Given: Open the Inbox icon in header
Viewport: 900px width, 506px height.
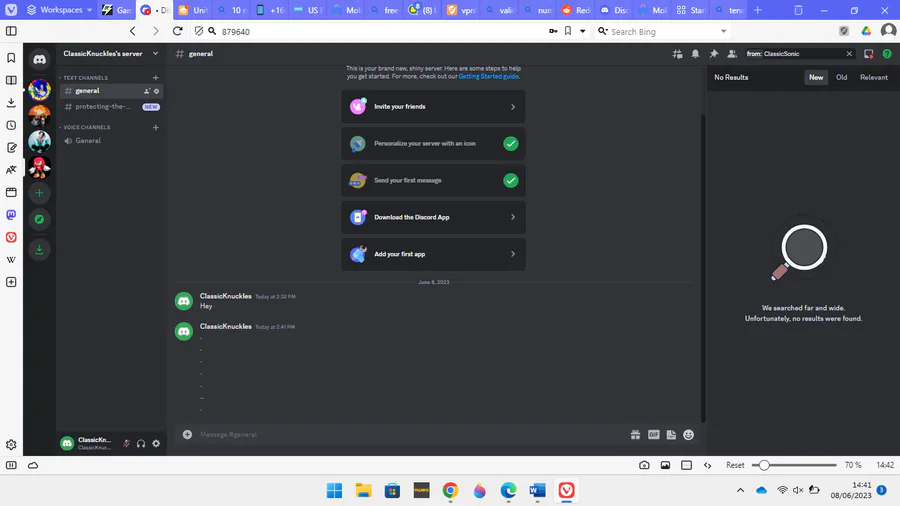Looking at the screenshot, I should (x=868, y=54).
